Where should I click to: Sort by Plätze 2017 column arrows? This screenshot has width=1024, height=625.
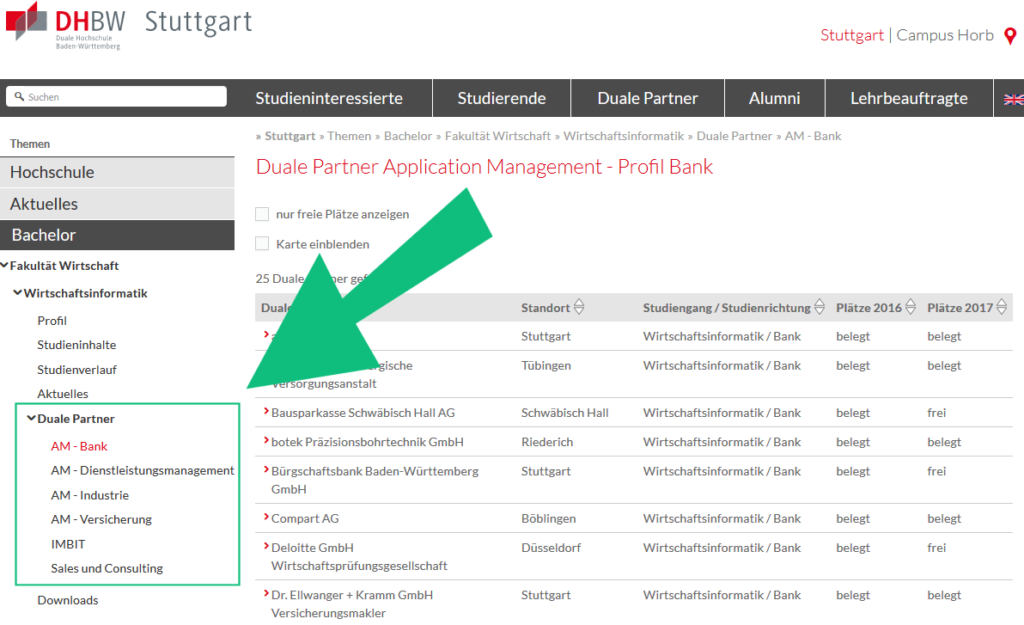coord(1001,307)
